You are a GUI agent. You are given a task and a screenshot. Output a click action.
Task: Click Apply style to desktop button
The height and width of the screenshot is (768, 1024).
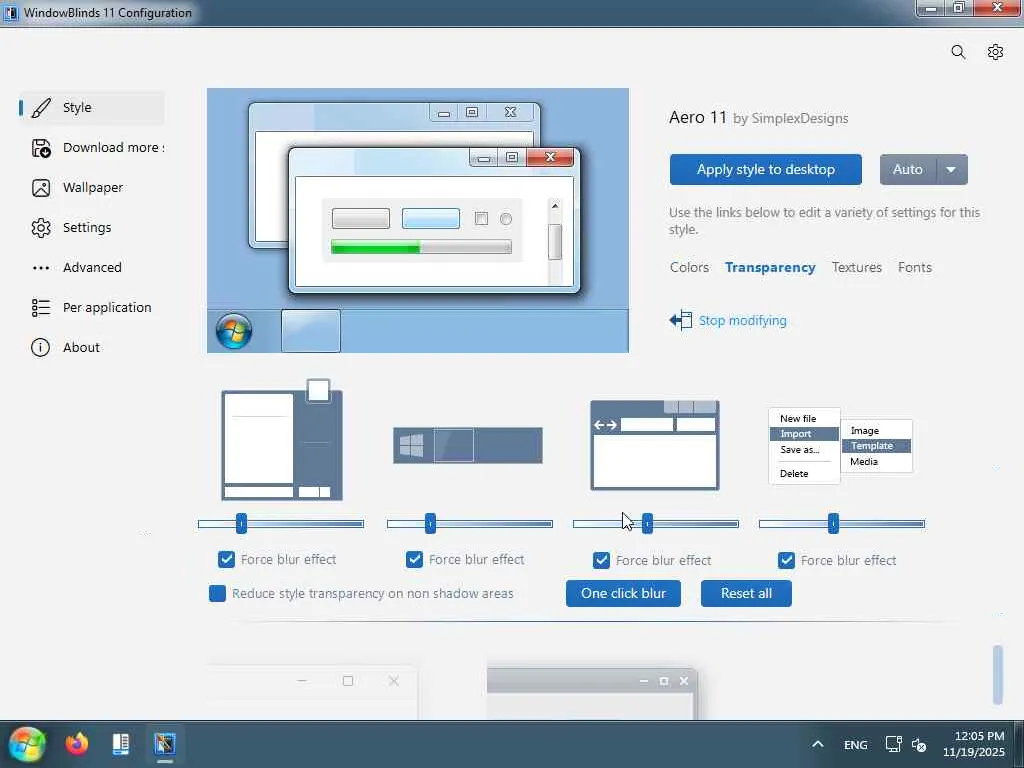765,170
